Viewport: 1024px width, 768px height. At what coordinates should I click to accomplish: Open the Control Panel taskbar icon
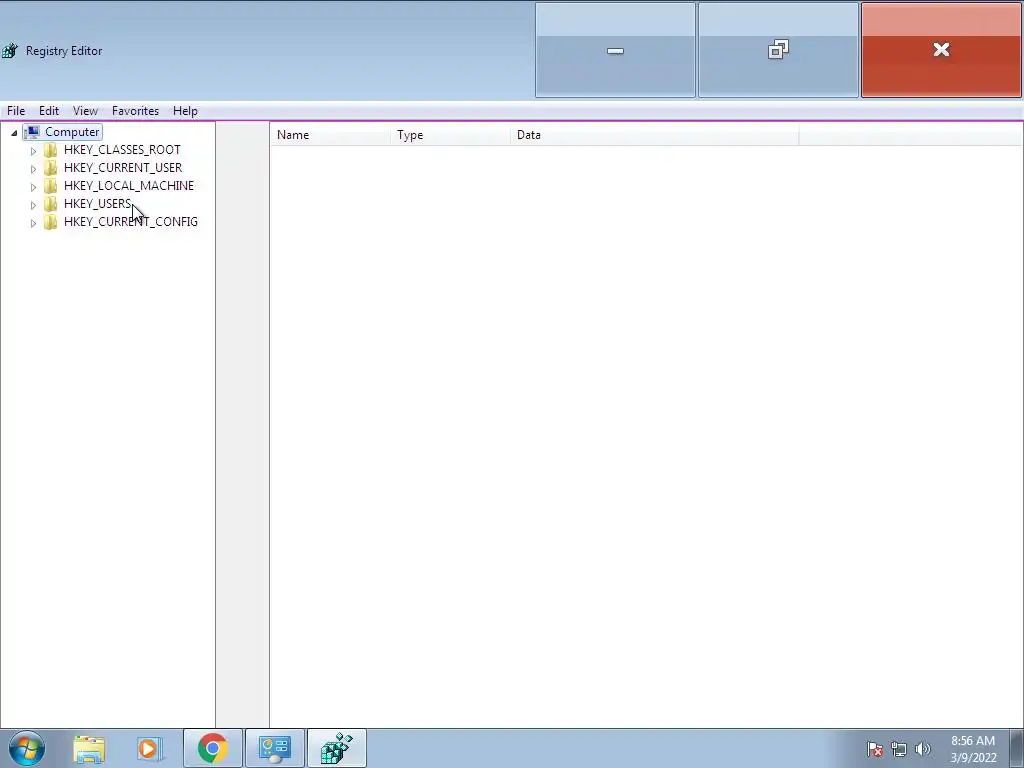pos(274,749)
